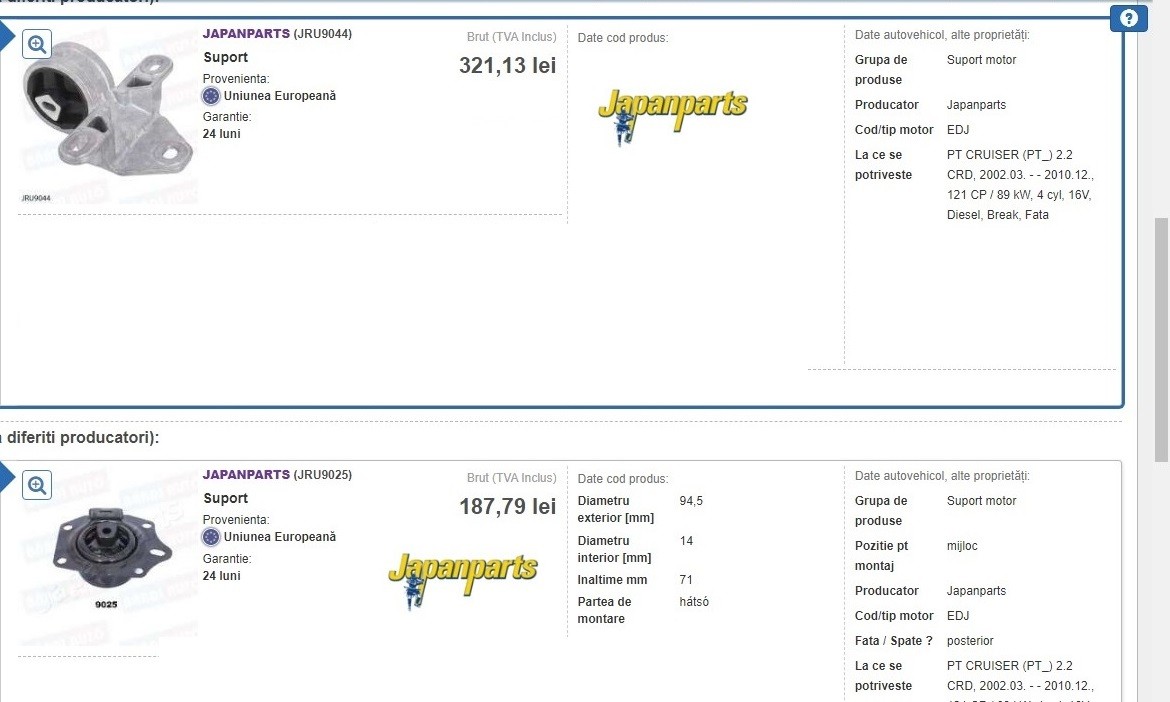
Task: Click the 'Grupa de produse' label in JRU9044 listing
Action: coord(881,70)
